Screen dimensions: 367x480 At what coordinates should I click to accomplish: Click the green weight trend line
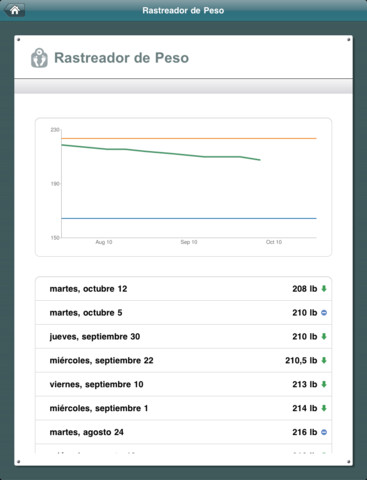click(161, 152)
